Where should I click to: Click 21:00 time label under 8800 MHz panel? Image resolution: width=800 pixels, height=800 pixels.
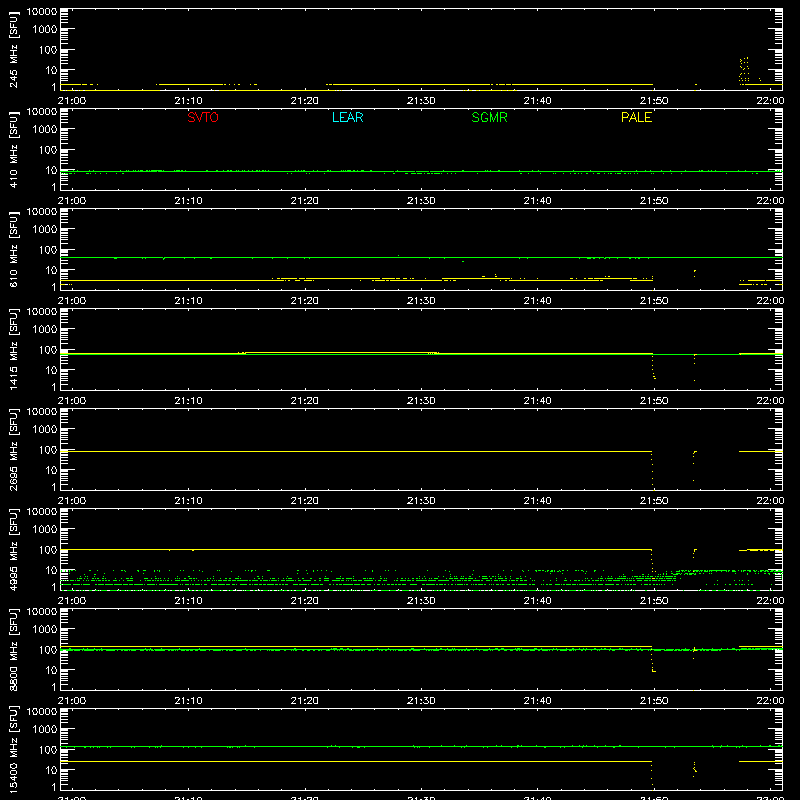72,701
